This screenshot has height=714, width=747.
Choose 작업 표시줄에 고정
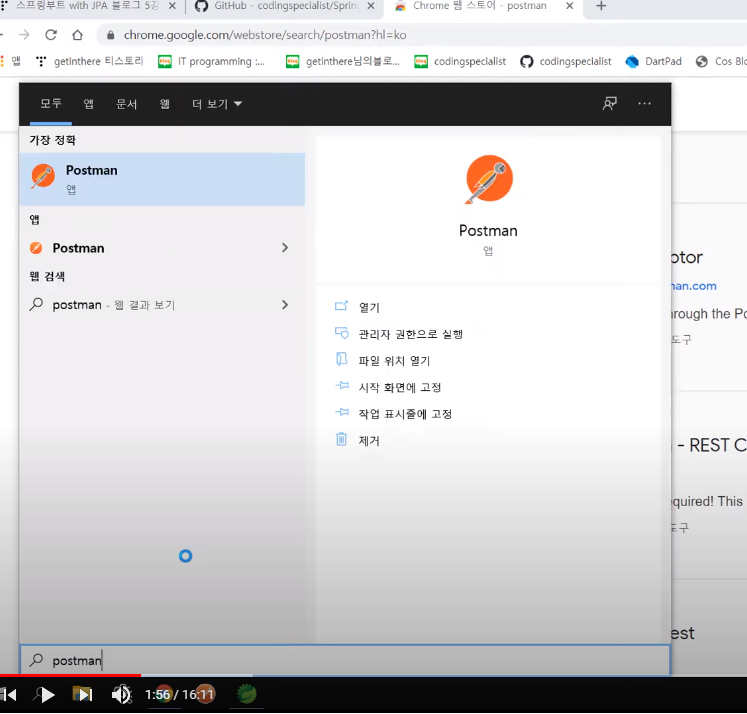pos(405,414)
